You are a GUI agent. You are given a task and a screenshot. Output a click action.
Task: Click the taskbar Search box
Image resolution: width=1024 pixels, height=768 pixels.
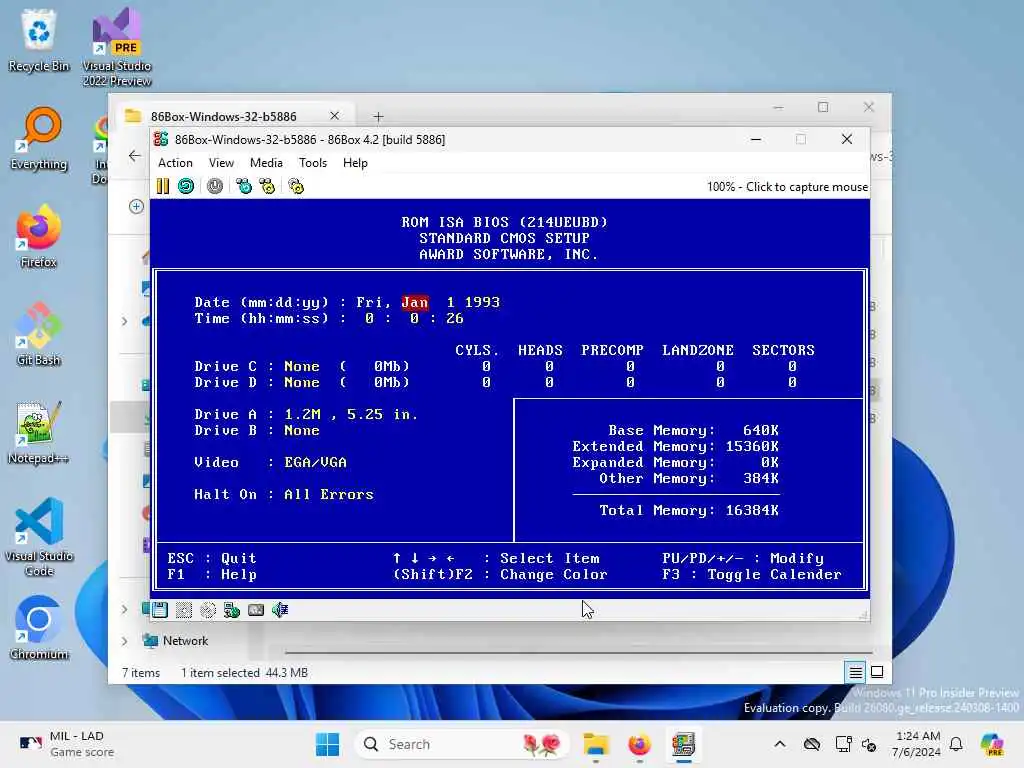click(x=462, y=744)
